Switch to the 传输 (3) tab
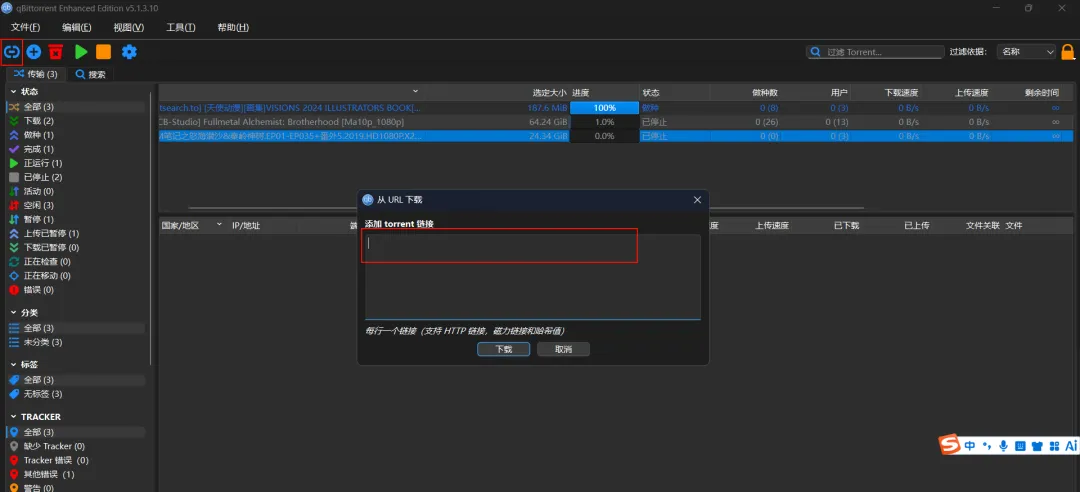This screenshot has height=492, width=1080. coord(36,74)
